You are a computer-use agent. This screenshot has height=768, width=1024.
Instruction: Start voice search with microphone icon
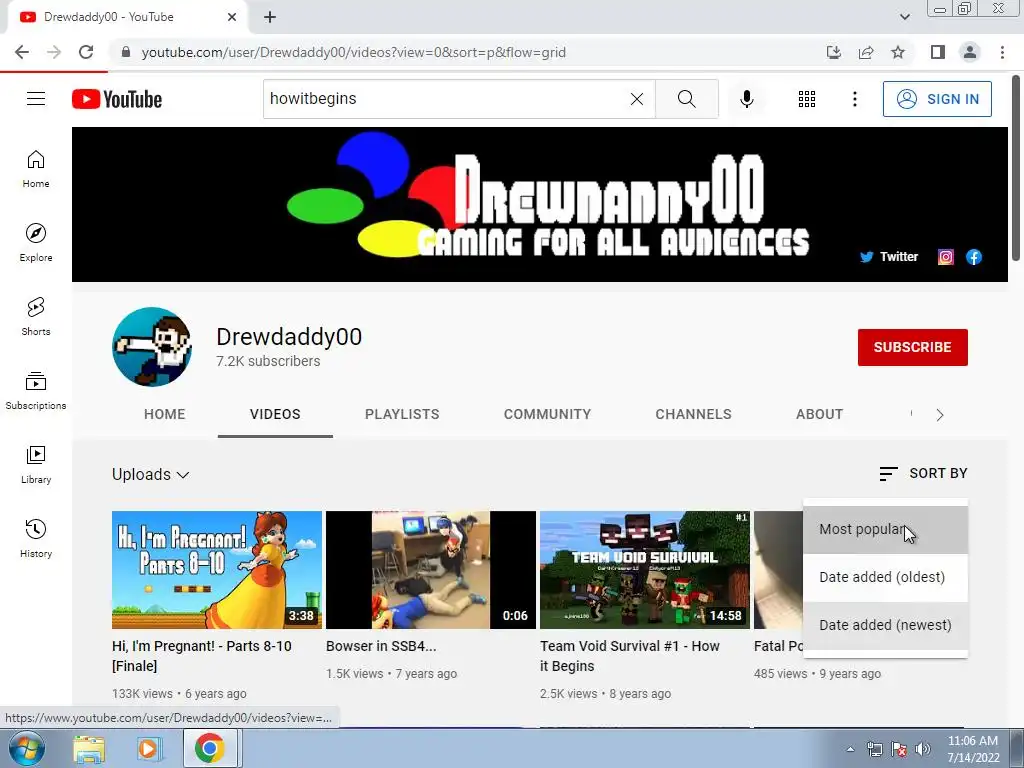point(746,99)
